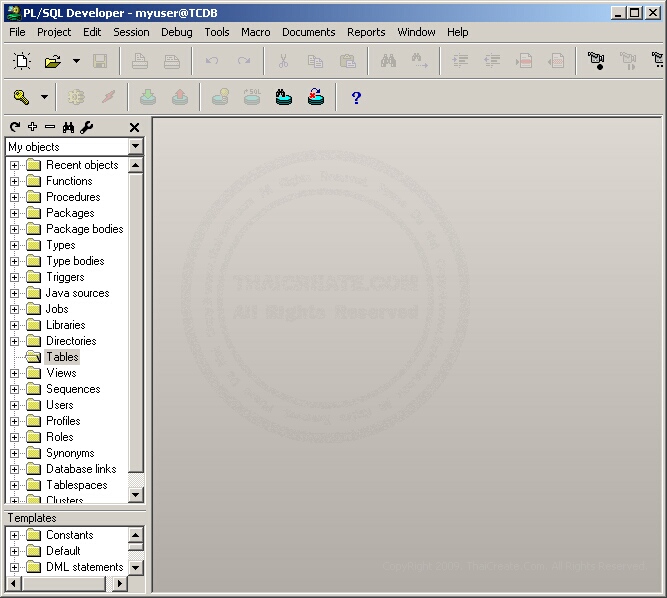Click the Print icon

coord(140,61)
